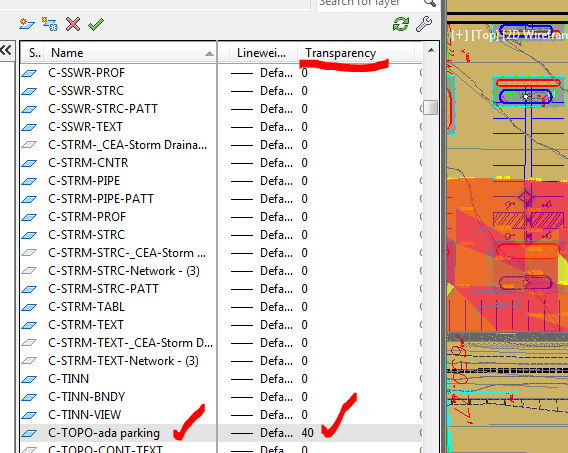Select the C-STRM-PIPE layer name
The width and height of the screenshot is (568, 453).
[x=84, y=181]
